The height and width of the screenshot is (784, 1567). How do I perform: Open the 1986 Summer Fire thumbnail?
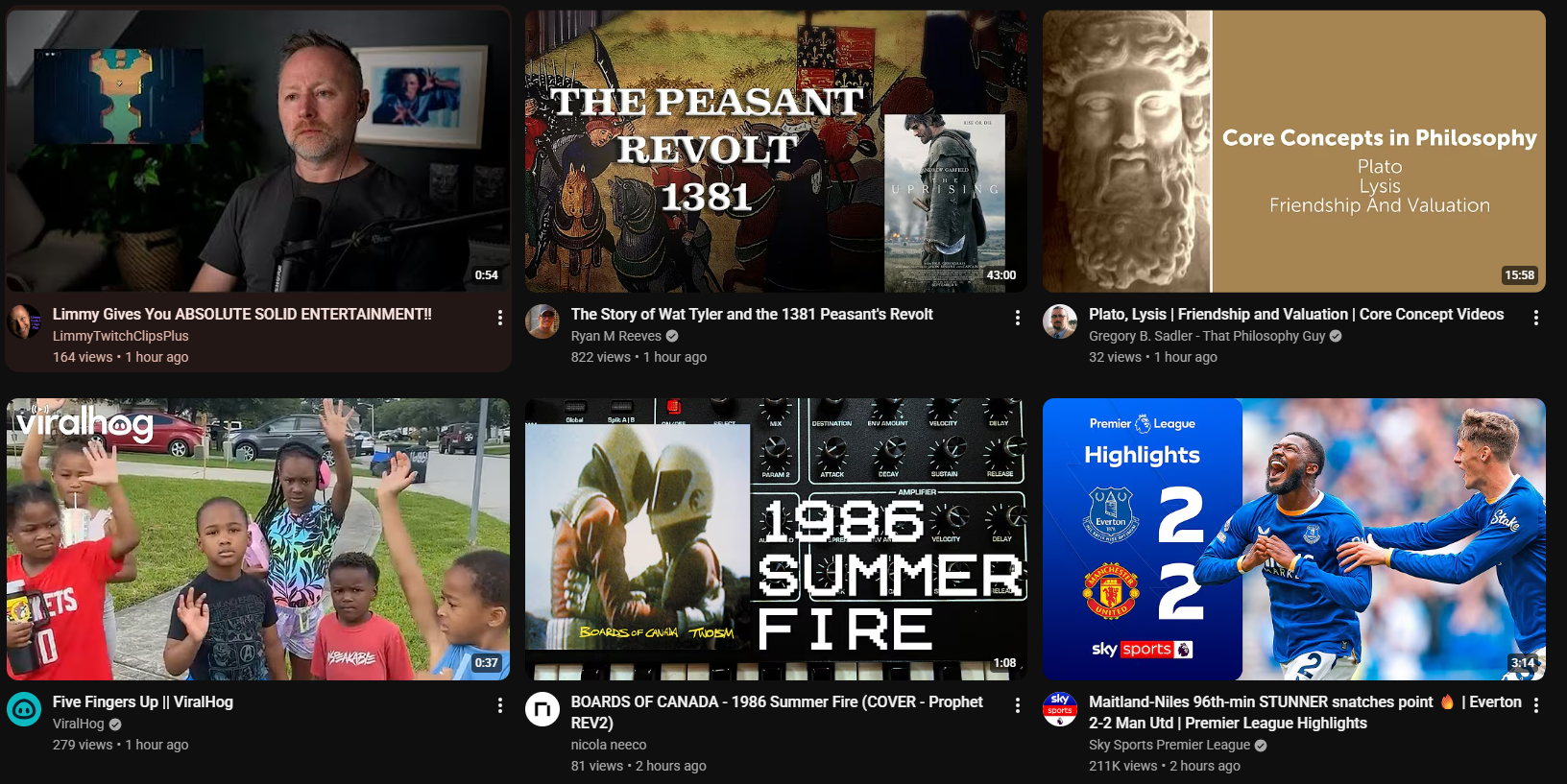coord(776,539)
